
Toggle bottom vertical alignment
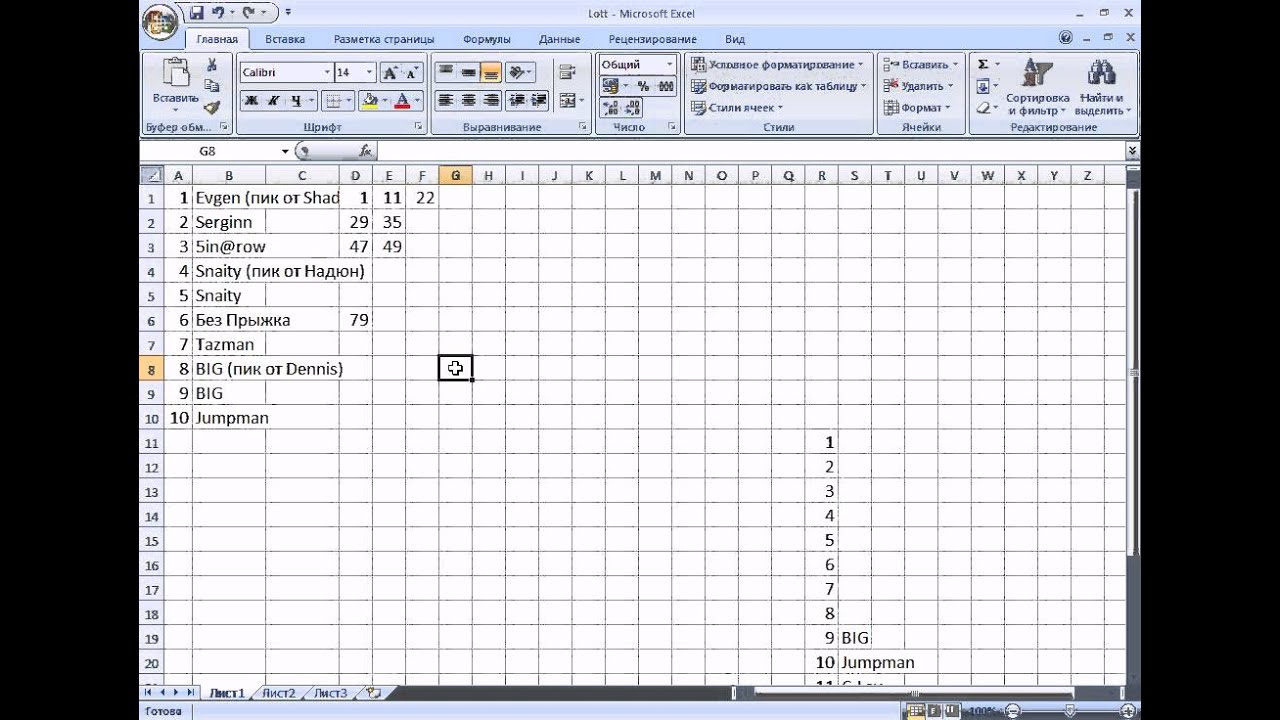point(490,73)
